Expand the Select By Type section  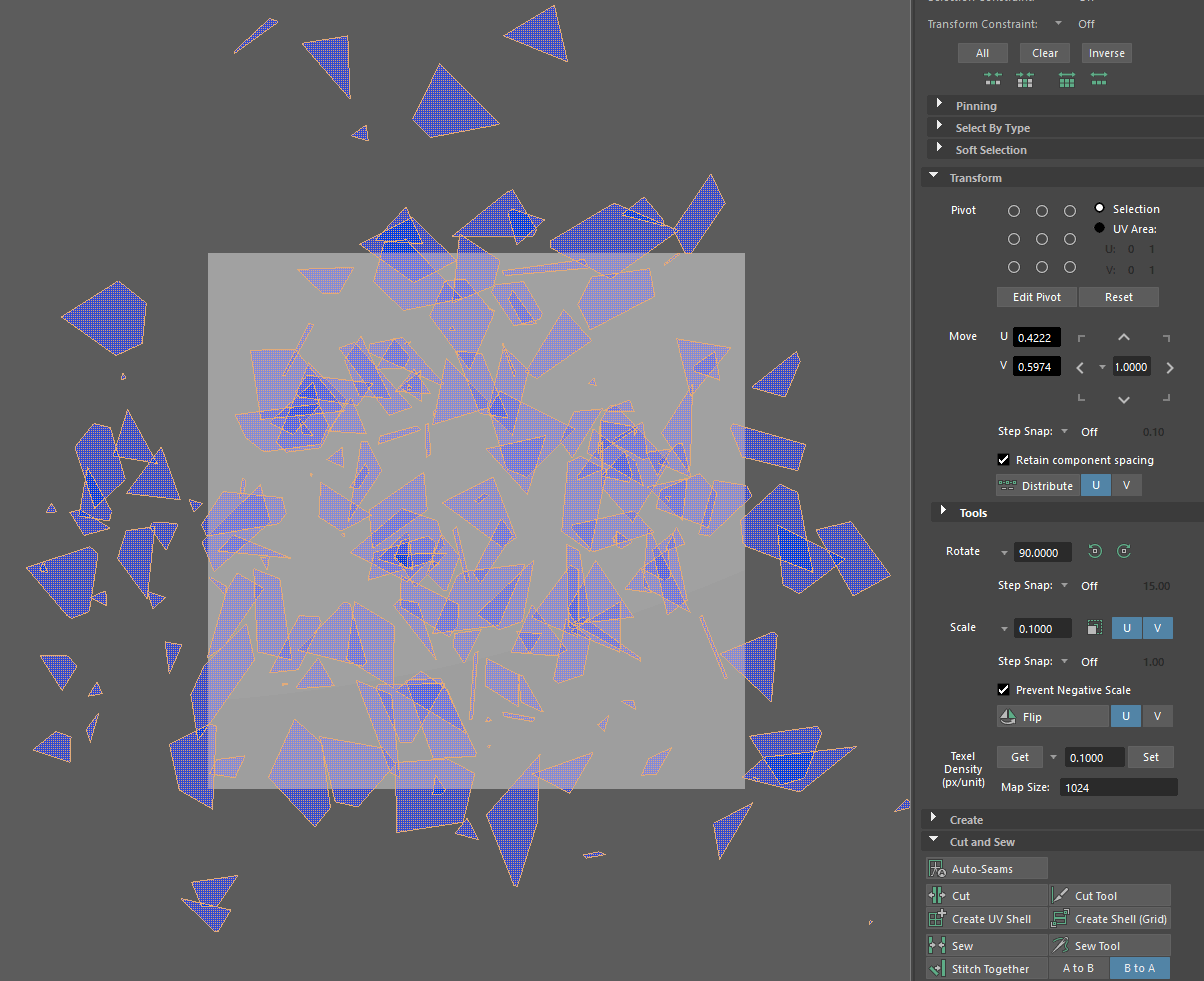click(x=940, y=127)
